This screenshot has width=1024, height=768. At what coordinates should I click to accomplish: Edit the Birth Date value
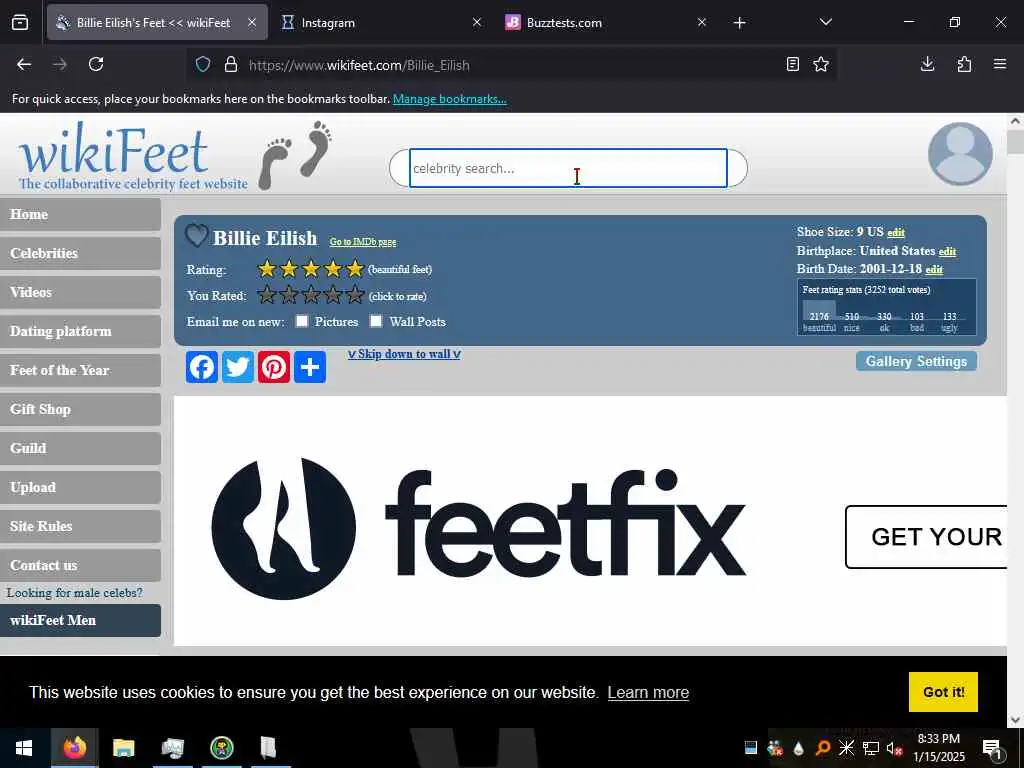pos(935,270)
